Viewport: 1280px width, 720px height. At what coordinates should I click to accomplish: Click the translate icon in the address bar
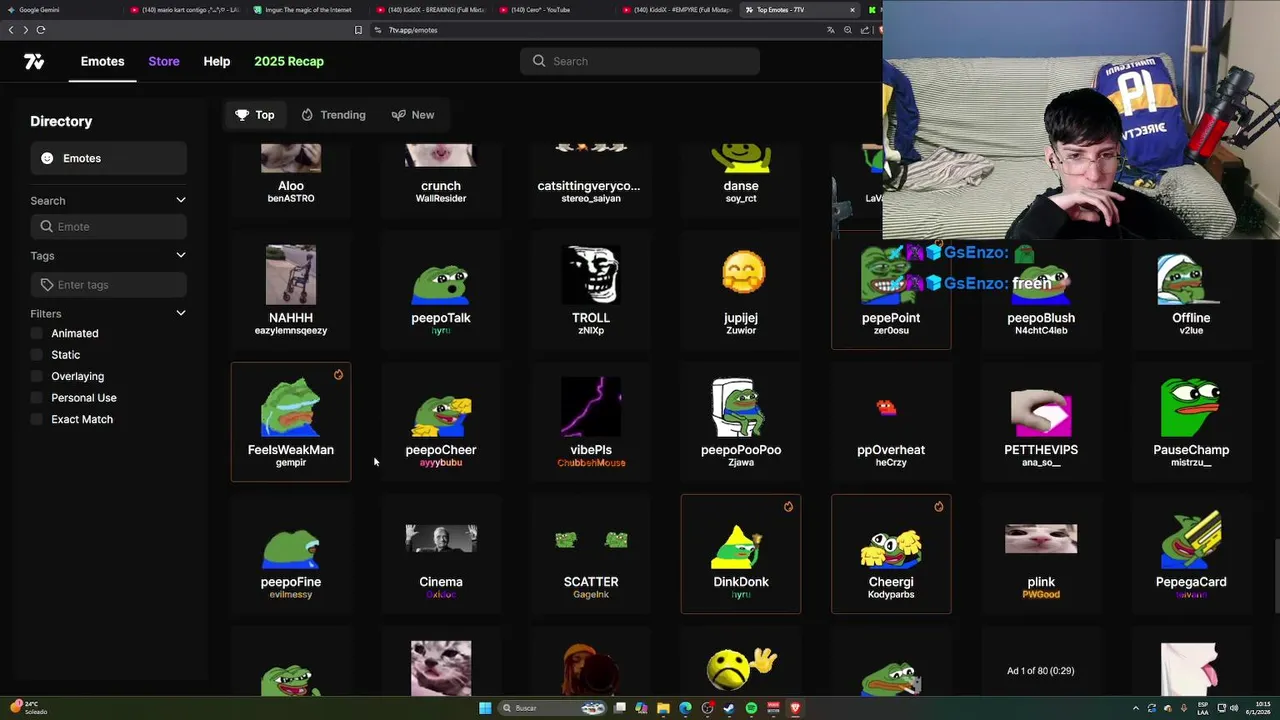click(x=830, y=30)
